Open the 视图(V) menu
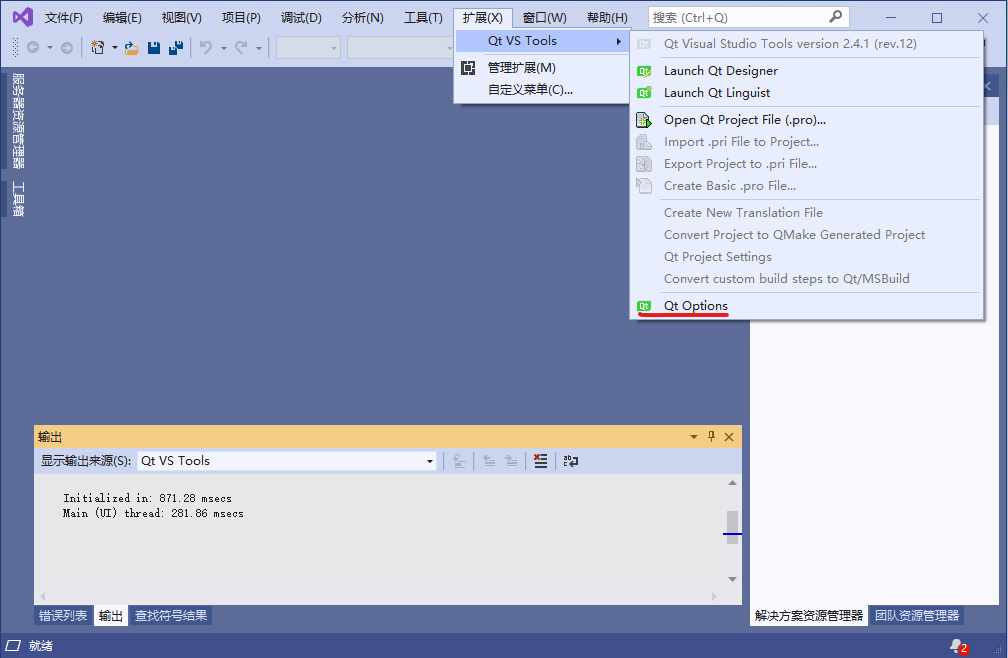The height and width of the screenshot is (658, 1008). [181, 17]
